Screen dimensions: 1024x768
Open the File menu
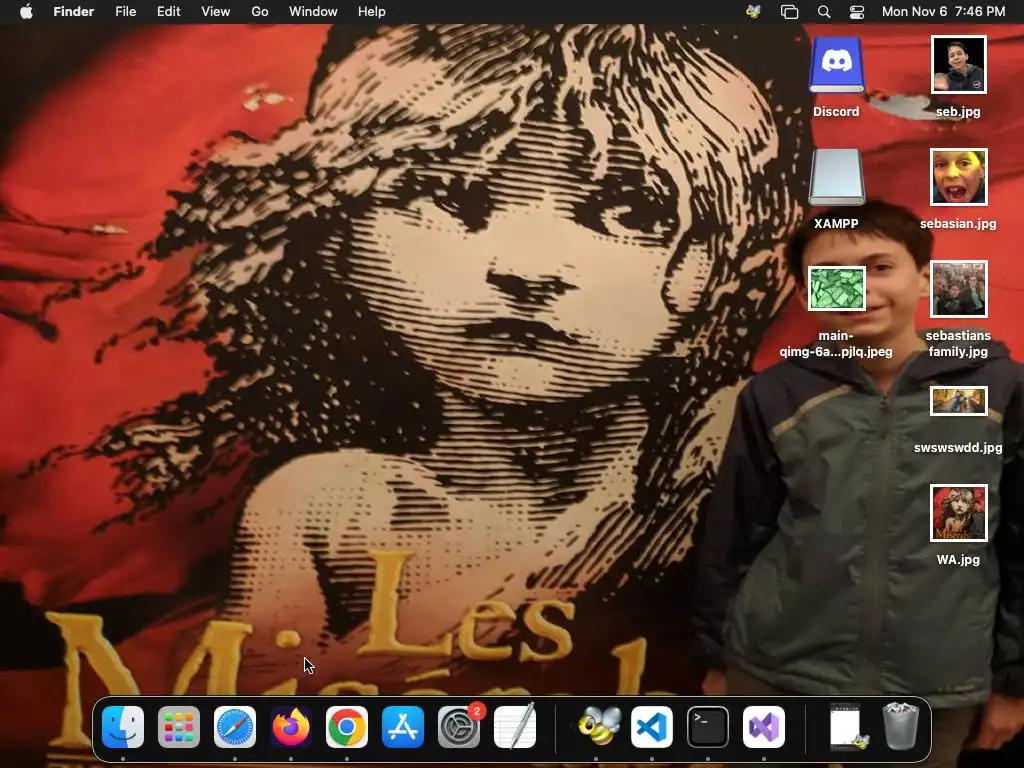coord(125,12)
